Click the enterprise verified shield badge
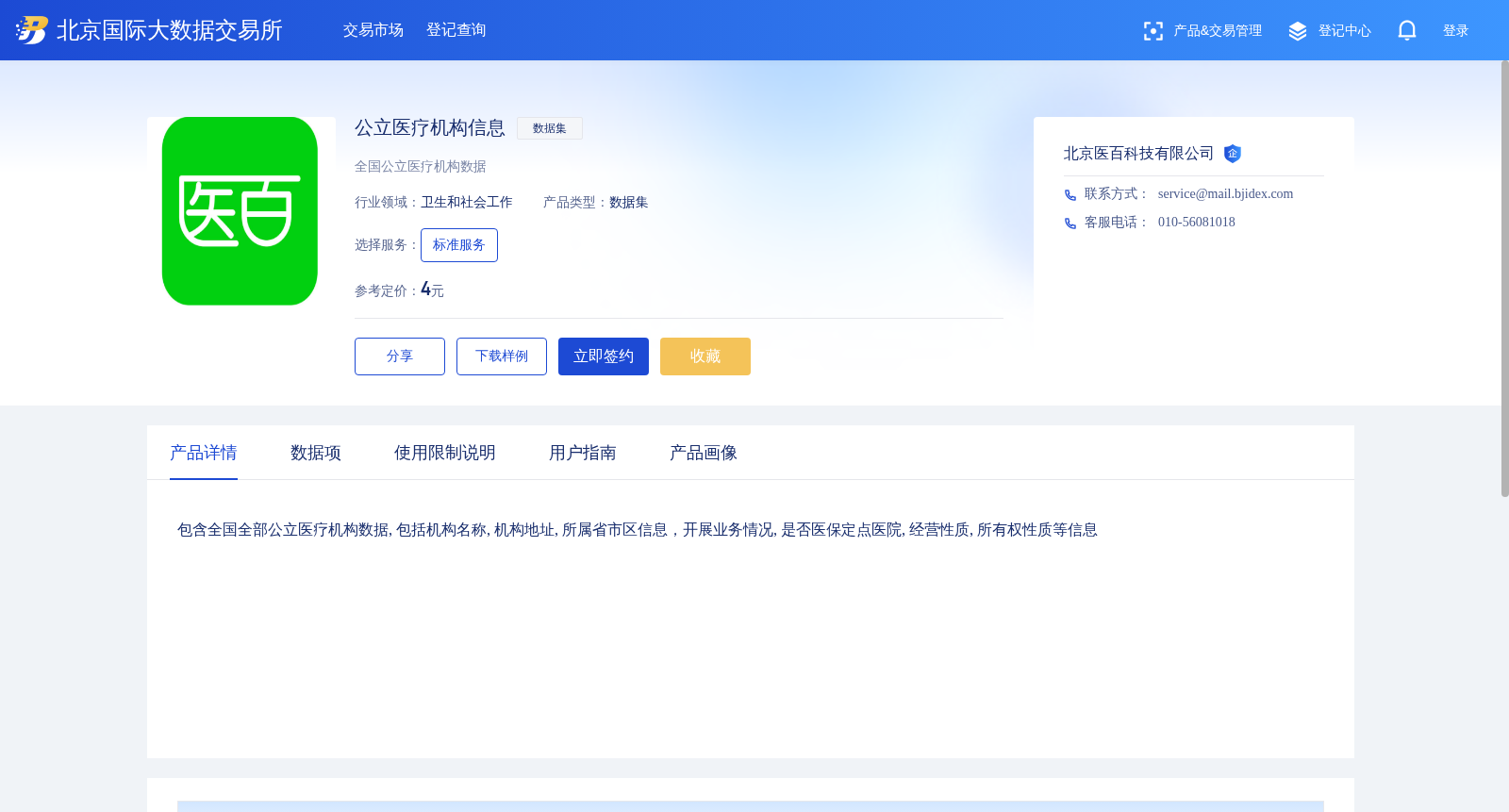1509x812 pixels. pyautogui.click(x=1233, y=154)
